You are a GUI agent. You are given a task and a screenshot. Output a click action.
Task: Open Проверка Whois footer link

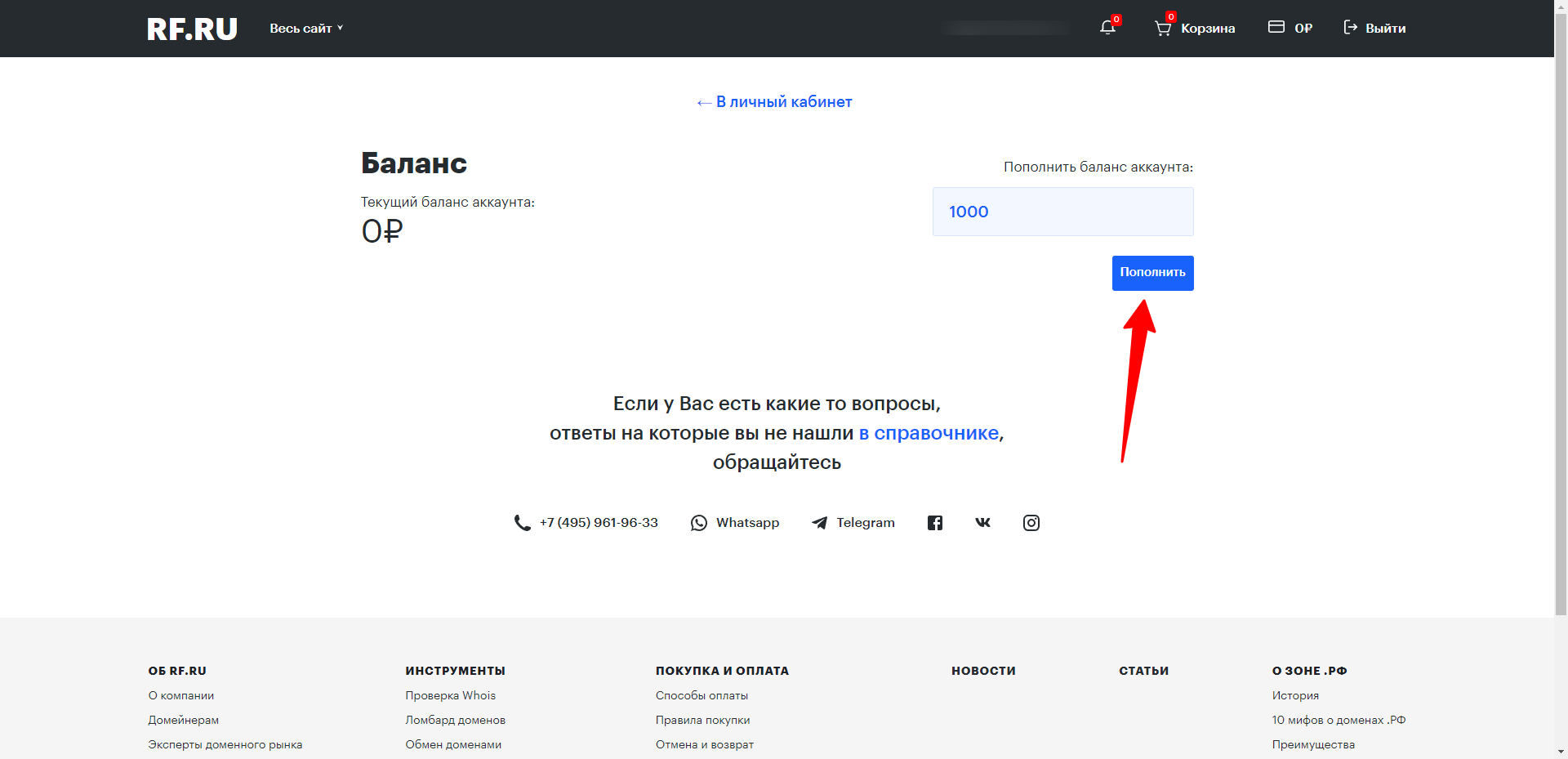[x=450, y=695]
